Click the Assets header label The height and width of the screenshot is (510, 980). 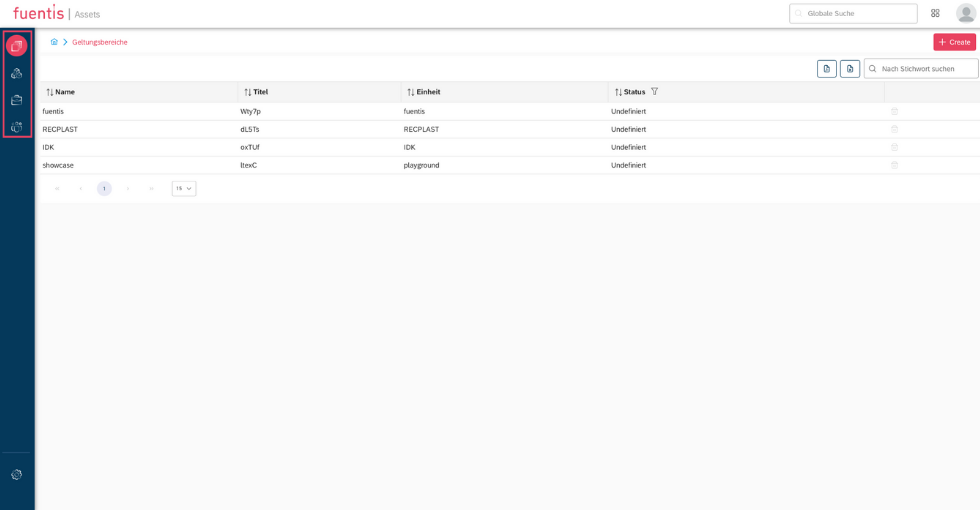click(x=87, y=14)
